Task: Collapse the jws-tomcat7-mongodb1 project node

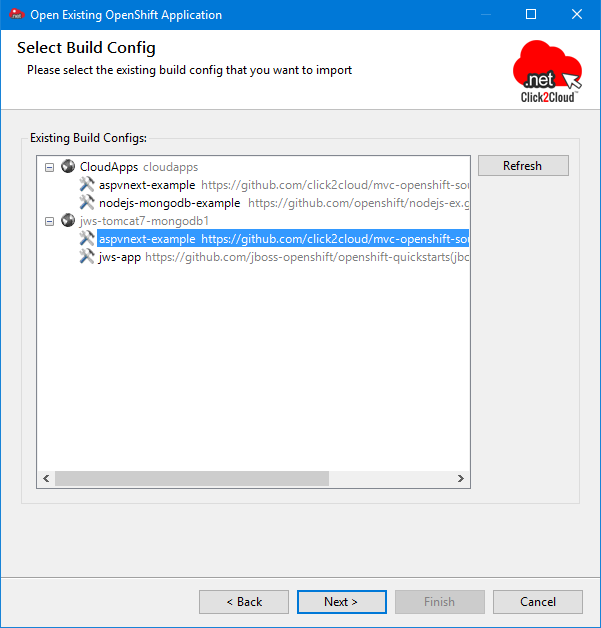Action: click(x=49, y=220)
